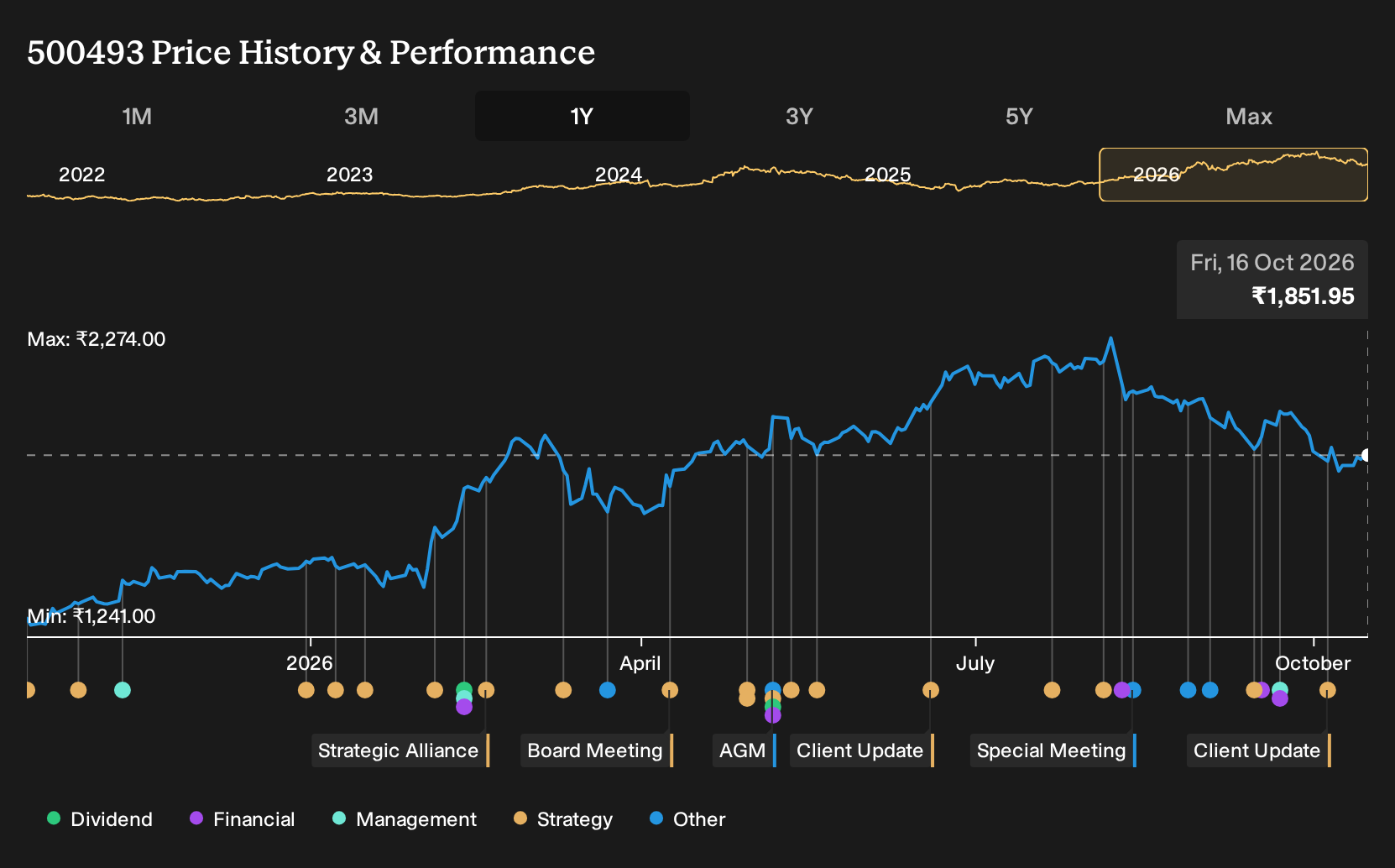This screenshot has width=1395, height=868.
Task: Click the purple dot beneath the AGM stack
Action: coord(773,715)
